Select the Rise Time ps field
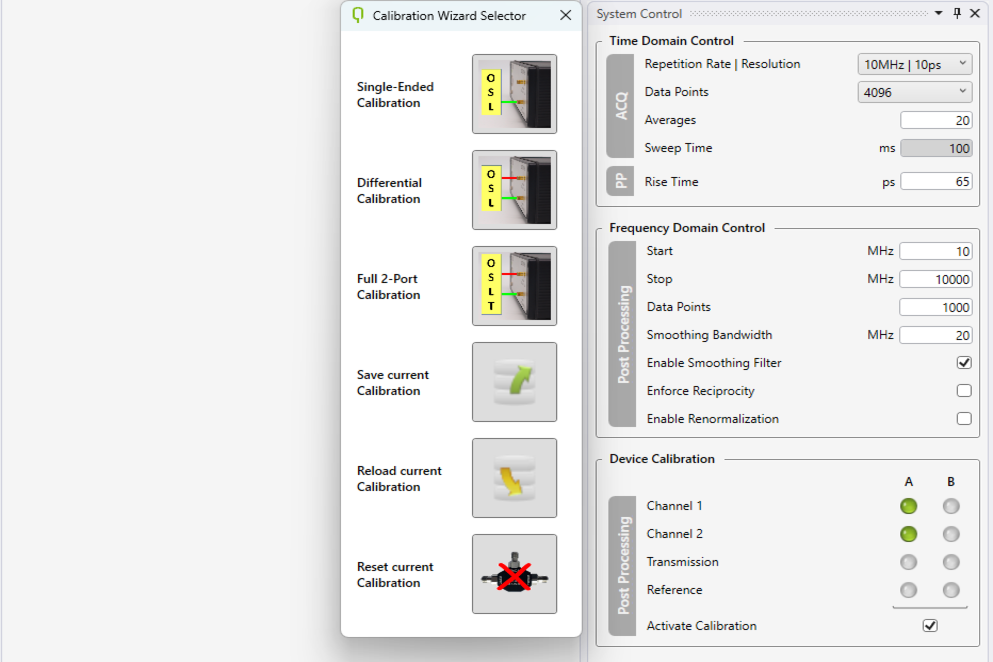 (936, 182)
